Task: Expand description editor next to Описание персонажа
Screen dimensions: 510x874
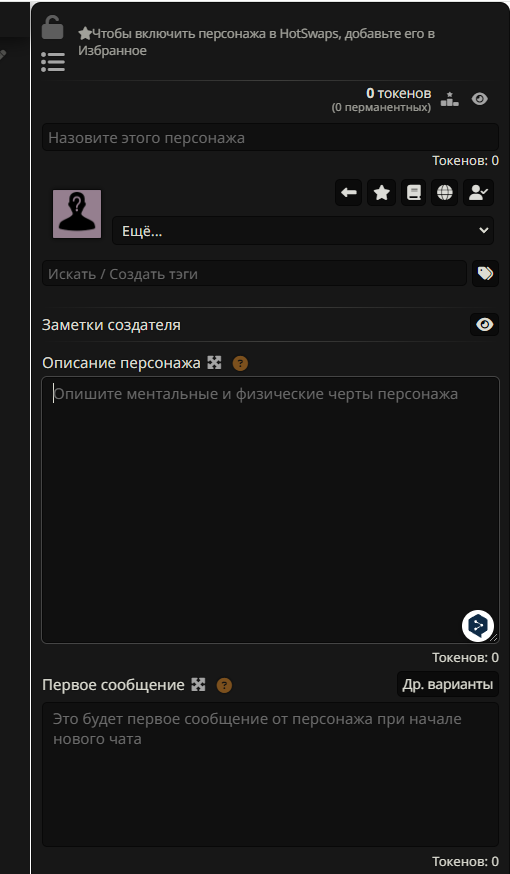Action: click(214, 363)
